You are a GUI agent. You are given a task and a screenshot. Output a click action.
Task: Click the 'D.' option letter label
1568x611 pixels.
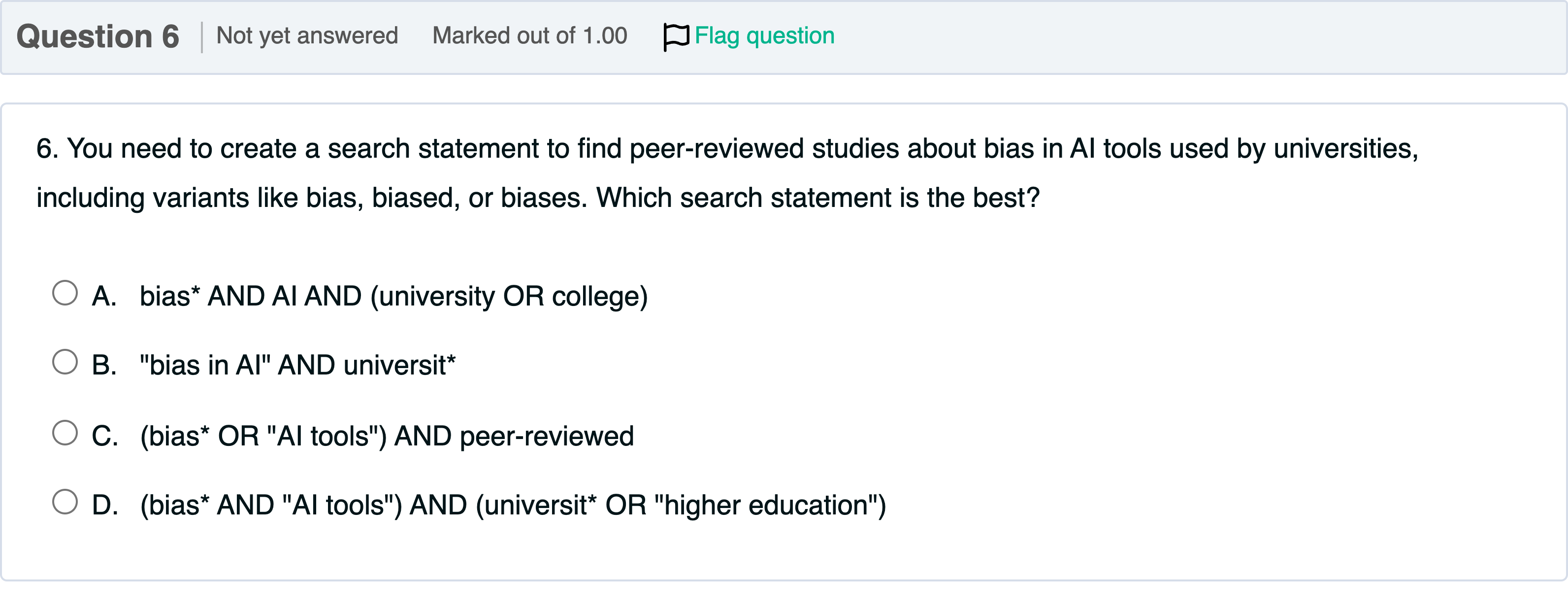click(105, 506)
